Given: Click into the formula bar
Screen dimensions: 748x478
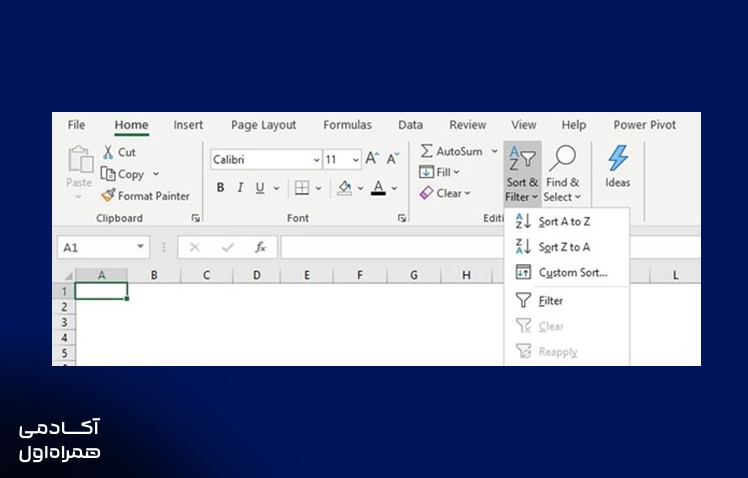Looking at the screenshot, I should pyautogui.click(x=391, y=247).
